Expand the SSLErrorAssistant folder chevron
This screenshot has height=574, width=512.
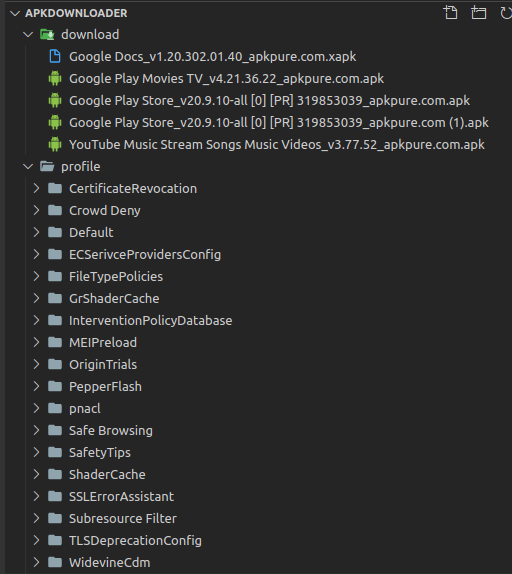[36, 496]
